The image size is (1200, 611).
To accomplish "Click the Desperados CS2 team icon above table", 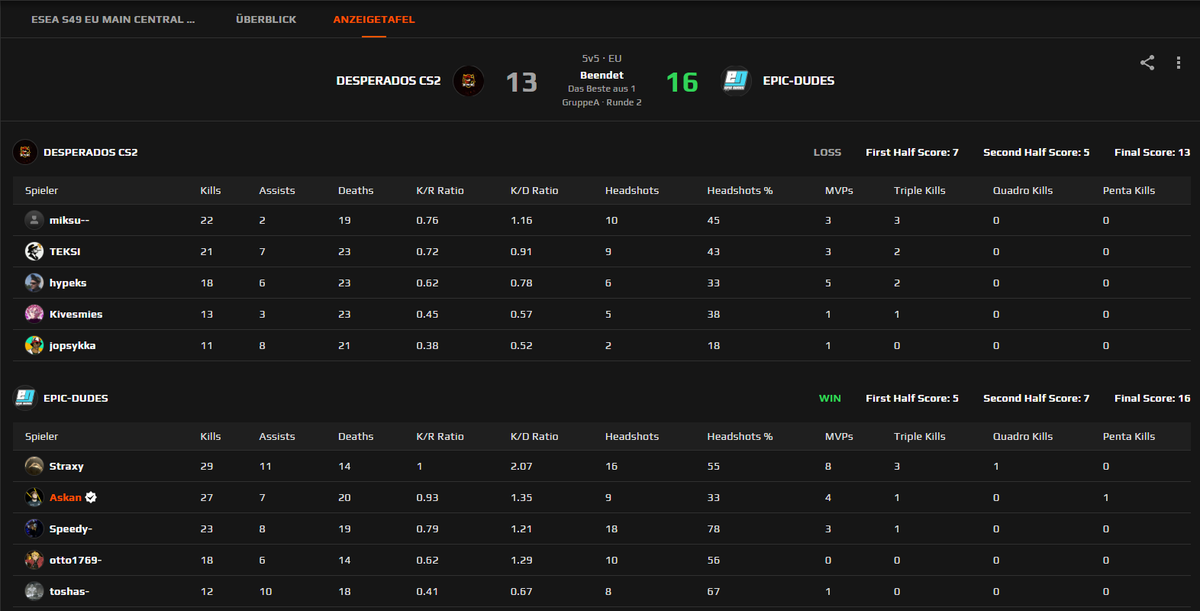I will [25, 153].
